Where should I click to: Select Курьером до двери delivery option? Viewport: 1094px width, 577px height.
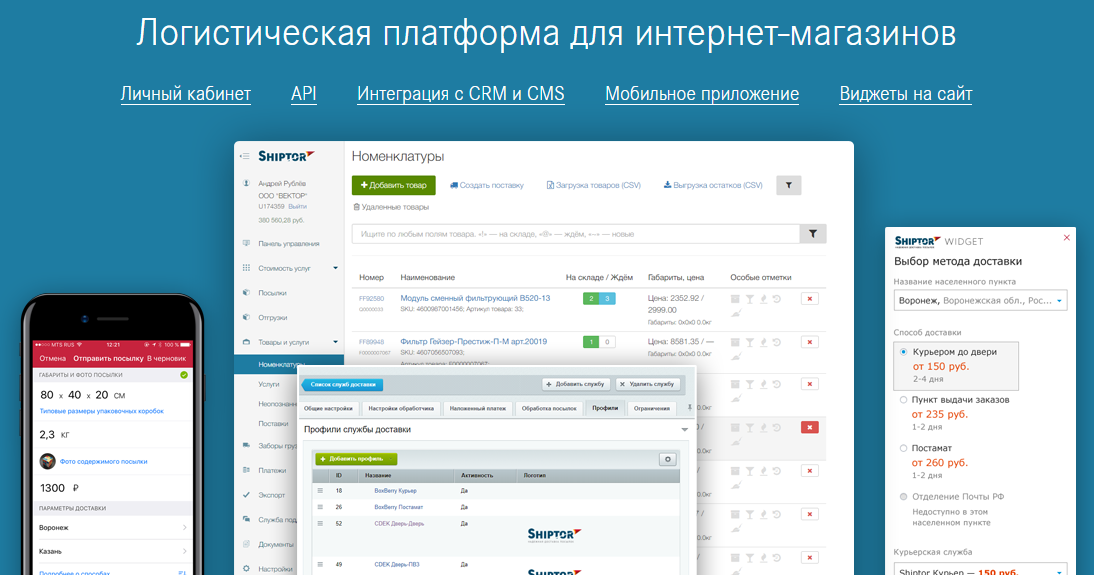point(904,352)
